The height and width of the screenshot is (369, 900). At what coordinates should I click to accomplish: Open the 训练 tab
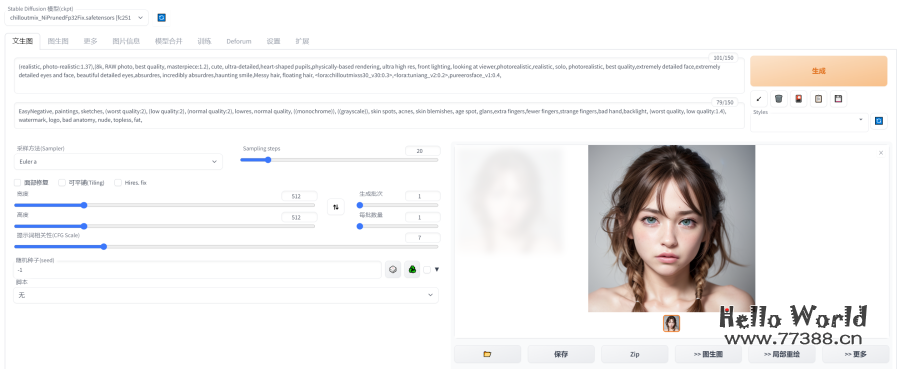pos(204,41)
